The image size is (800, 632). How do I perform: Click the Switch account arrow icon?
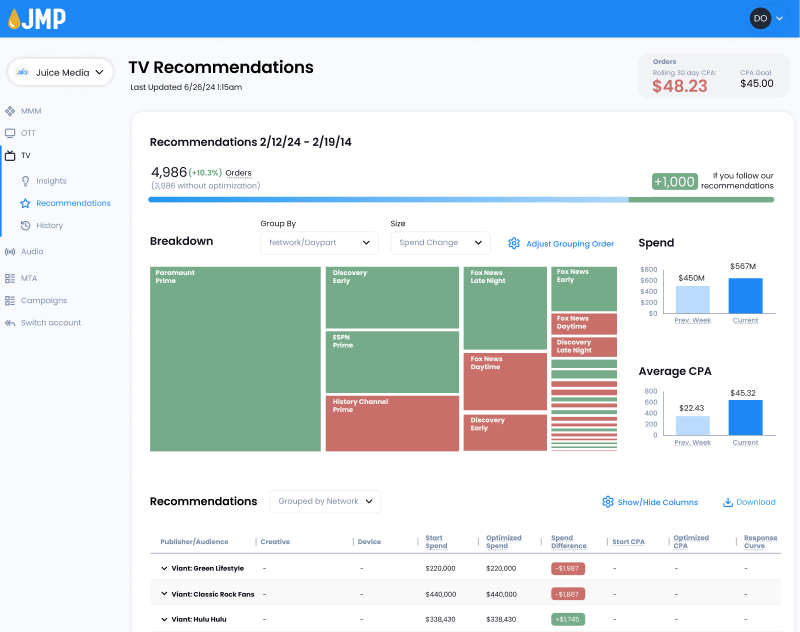pyautogui.click(x=10, y=323)
